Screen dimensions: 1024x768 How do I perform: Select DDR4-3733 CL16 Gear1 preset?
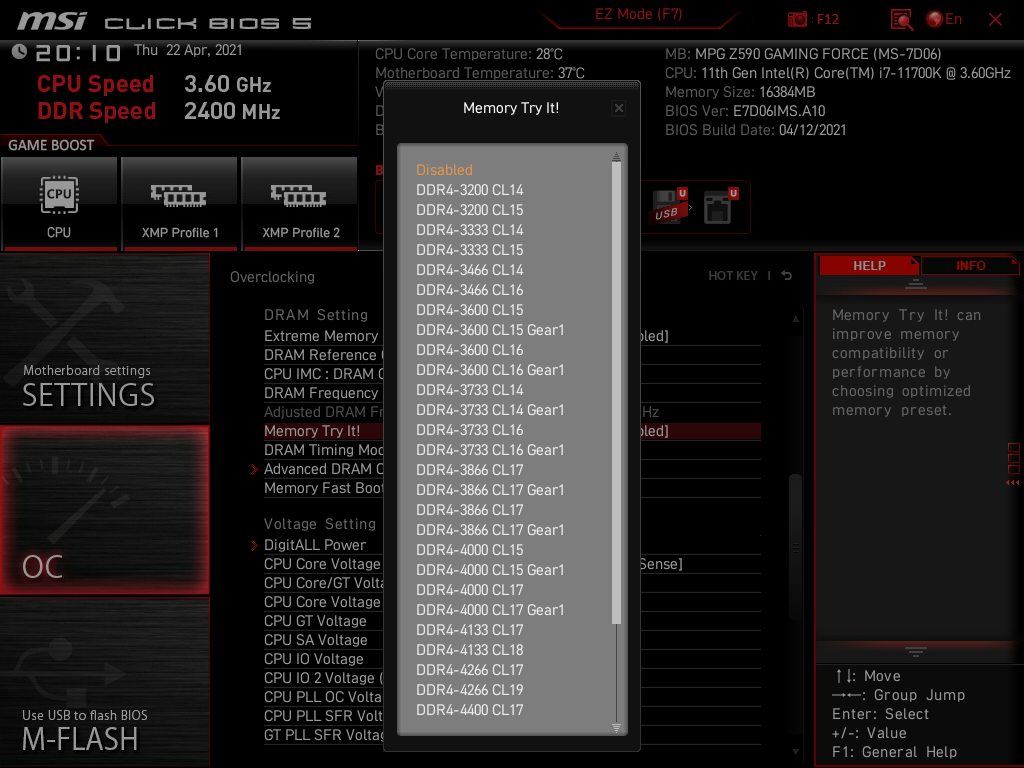(x=490, y=450)
